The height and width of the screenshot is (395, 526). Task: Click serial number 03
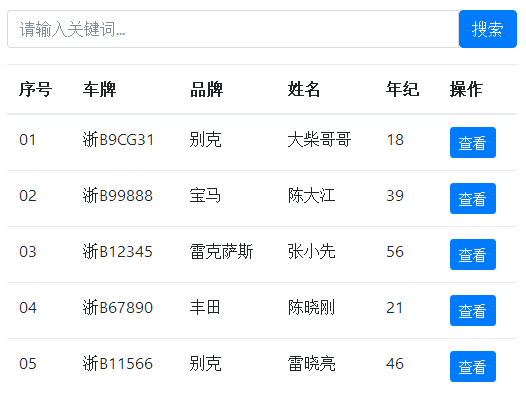point(28,252)
